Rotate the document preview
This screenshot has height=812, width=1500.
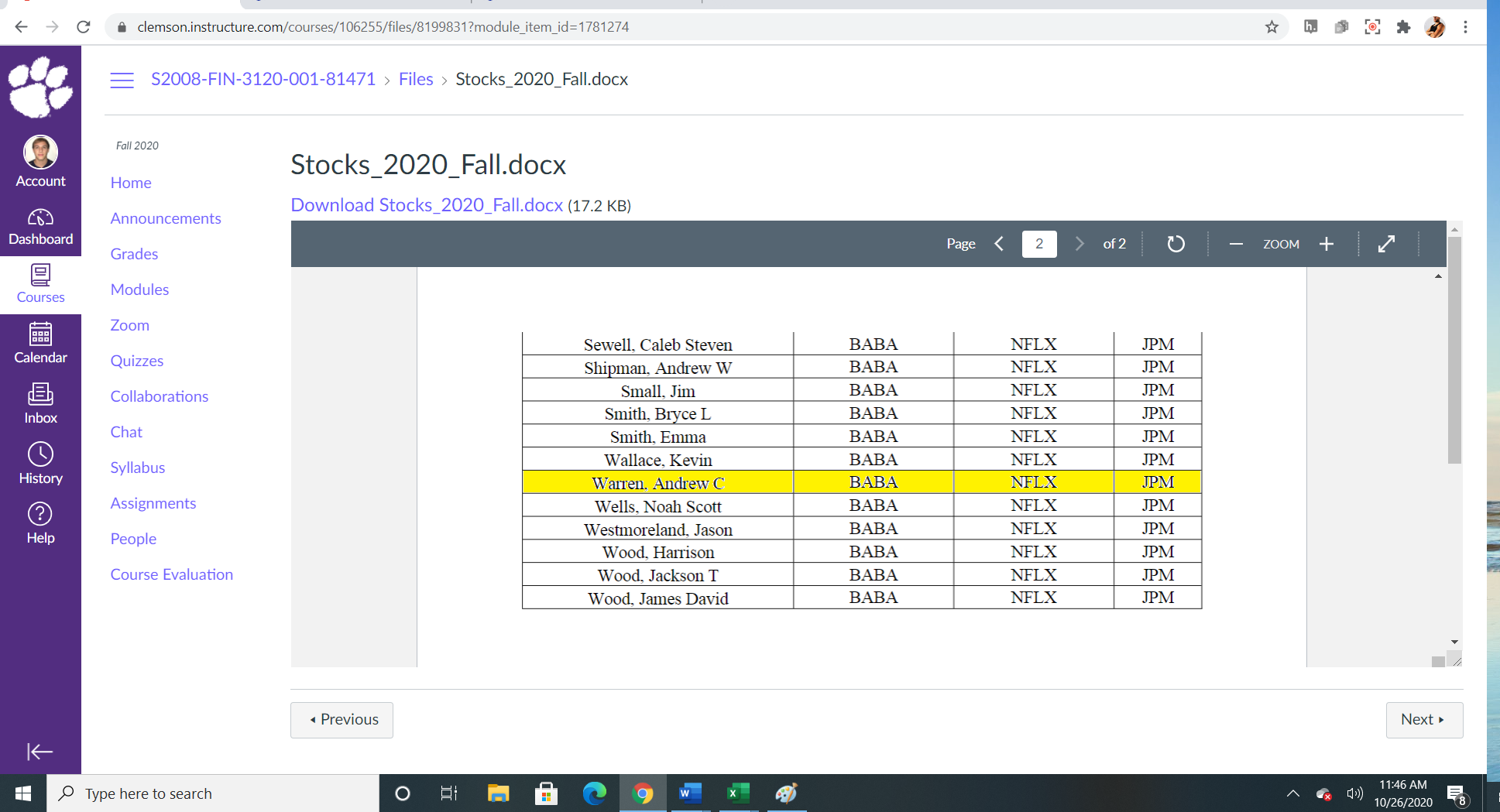(1176, 244)
